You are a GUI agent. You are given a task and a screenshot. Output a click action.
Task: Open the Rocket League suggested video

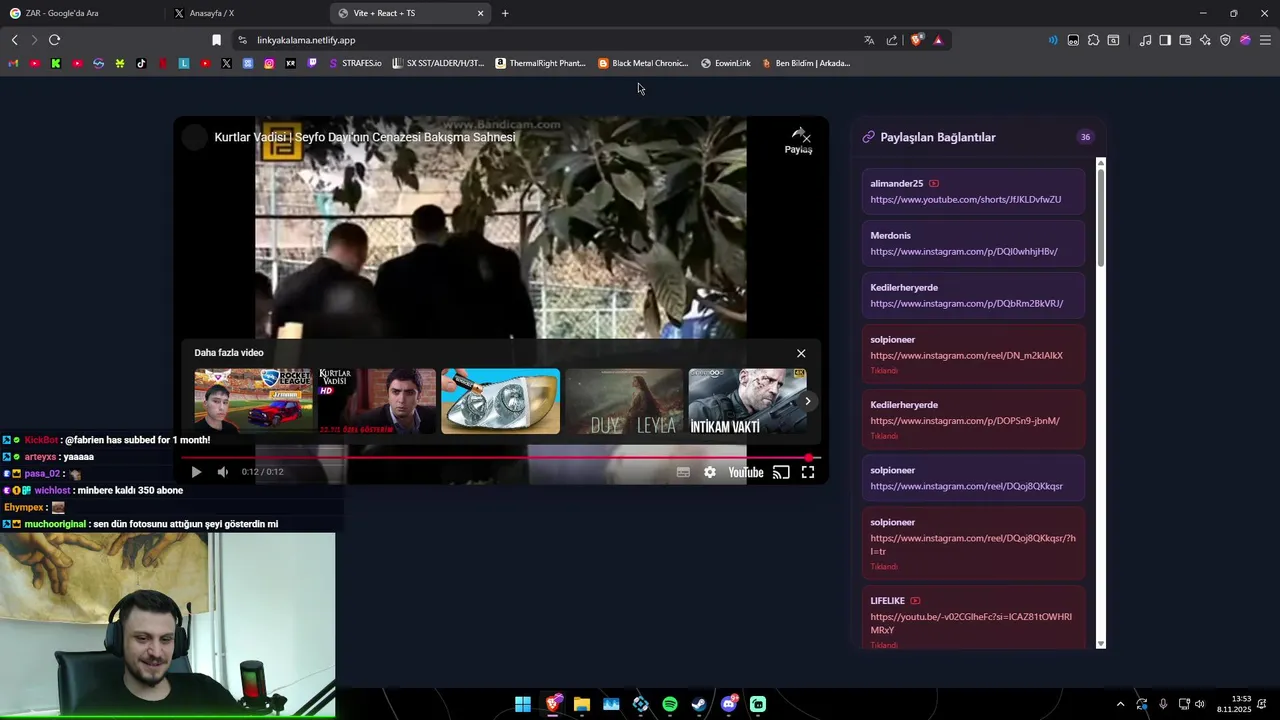pyautogui.click(x=253, y=401)
